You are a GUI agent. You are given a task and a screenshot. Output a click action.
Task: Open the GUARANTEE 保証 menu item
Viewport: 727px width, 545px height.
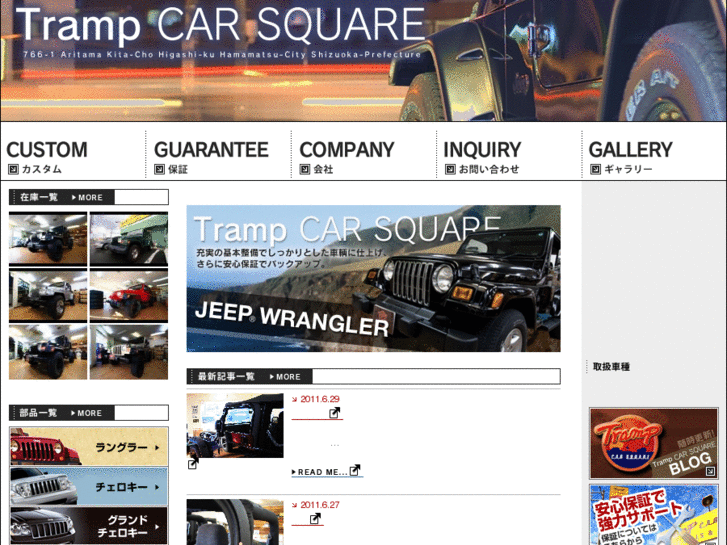pos(211,157)
